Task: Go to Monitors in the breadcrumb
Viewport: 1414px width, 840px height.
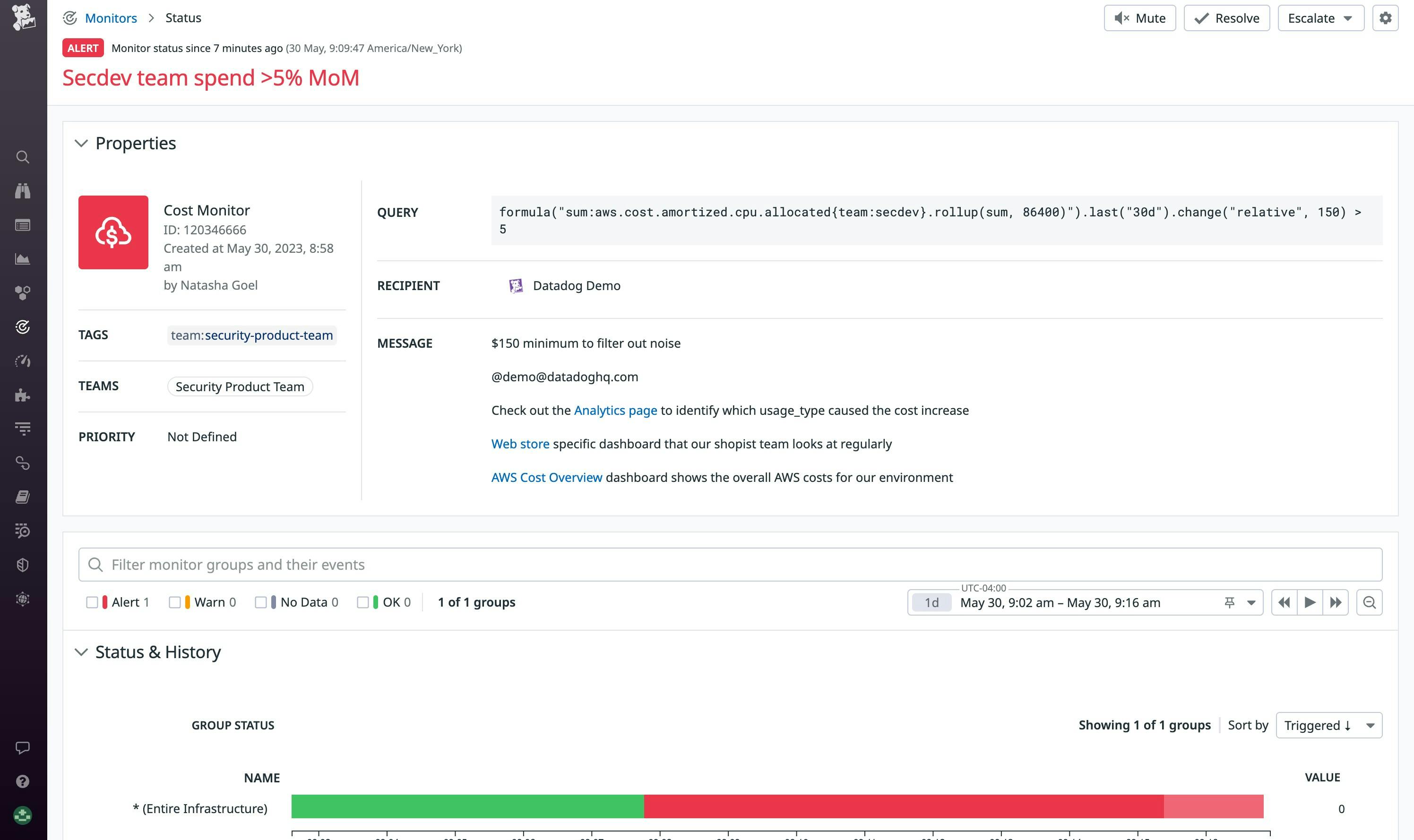Action: coord(111,18)
